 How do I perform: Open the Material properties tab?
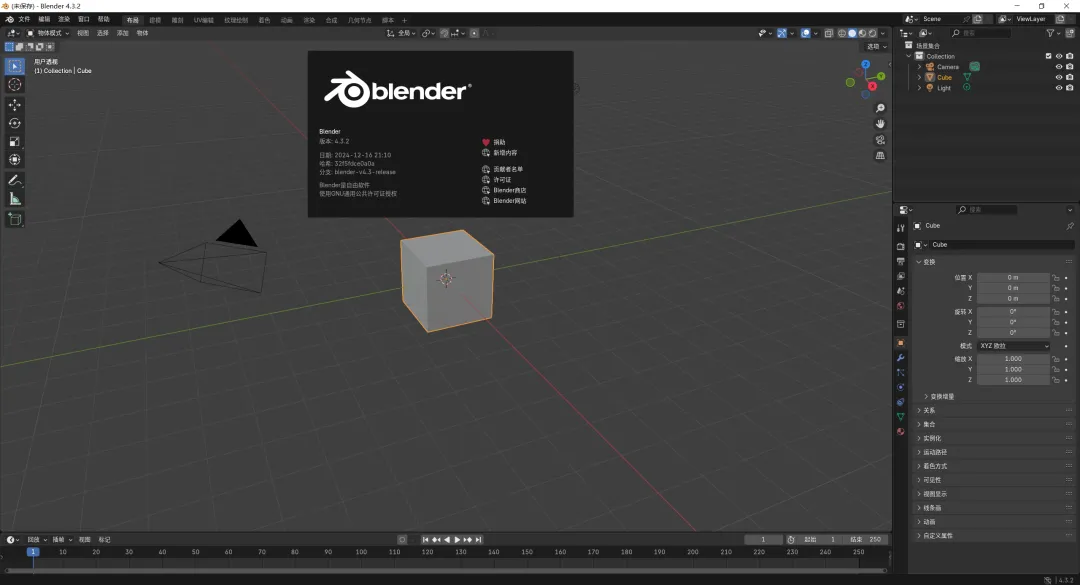pyautogui.click(x=901, y=432)
